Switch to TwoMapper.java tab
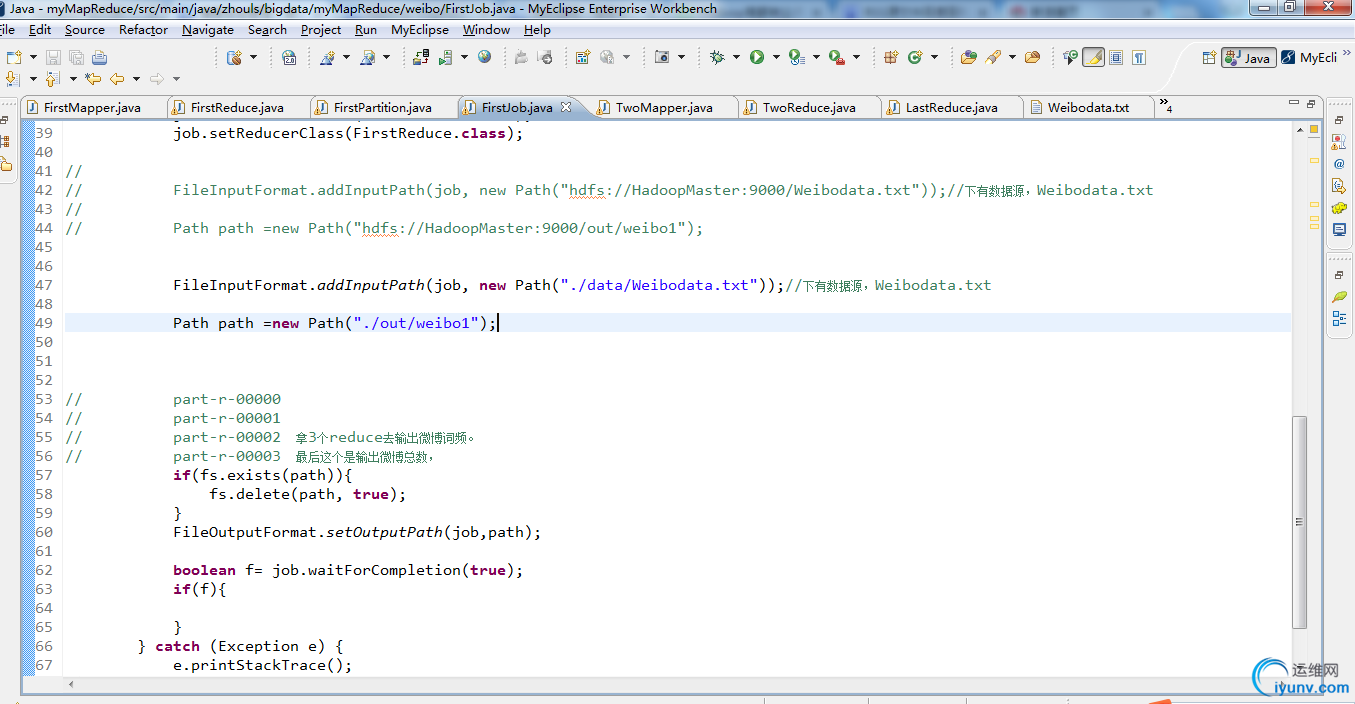 pos(664,107)
